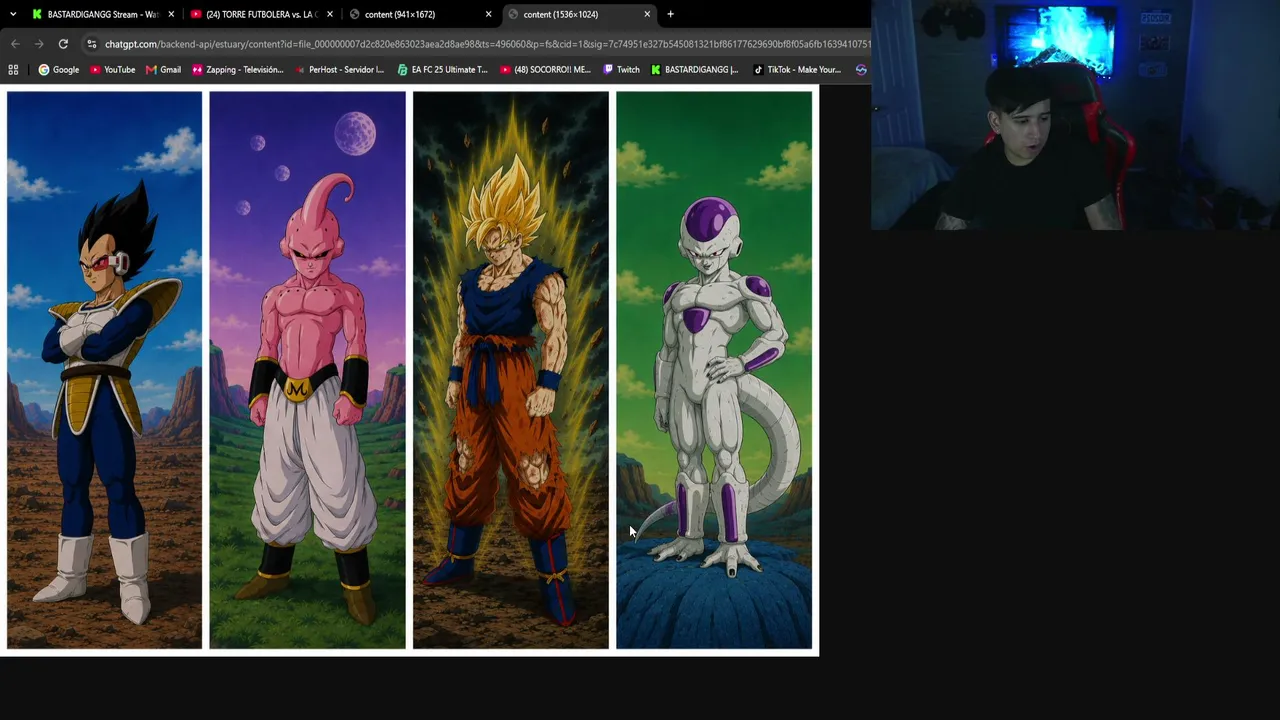Click the Vegeta panel in the image
Image resolution: width=1280 pixels, height=720 pixels.
(105, 370)
